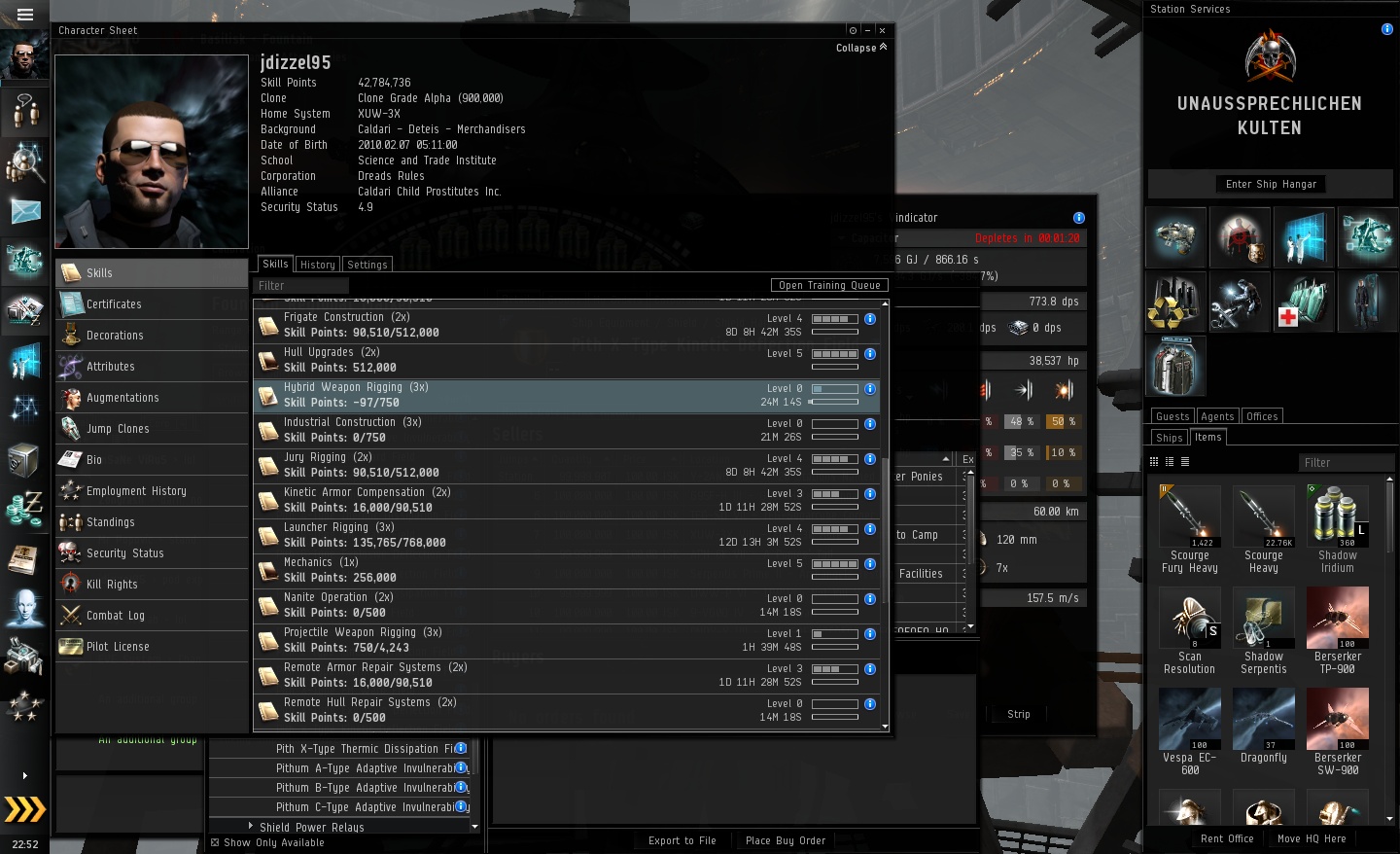The height and width of the screenshot is (854, 1400).
Task: Select Certificates in the Character Sheet sidebar
Action: point(152,304)
